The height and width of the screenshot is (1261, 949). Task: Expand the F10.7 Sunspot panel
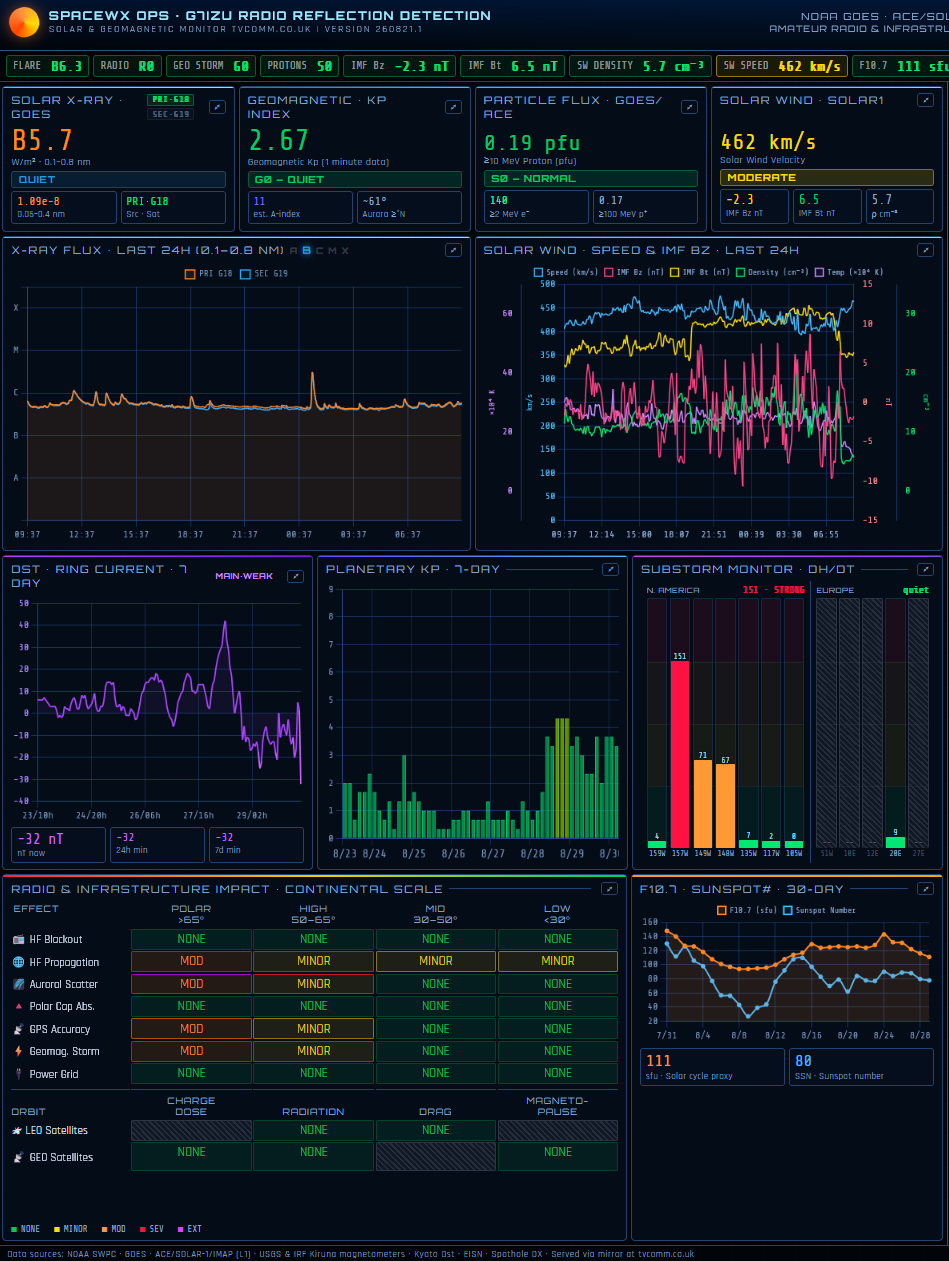click(x=925, y=888)
